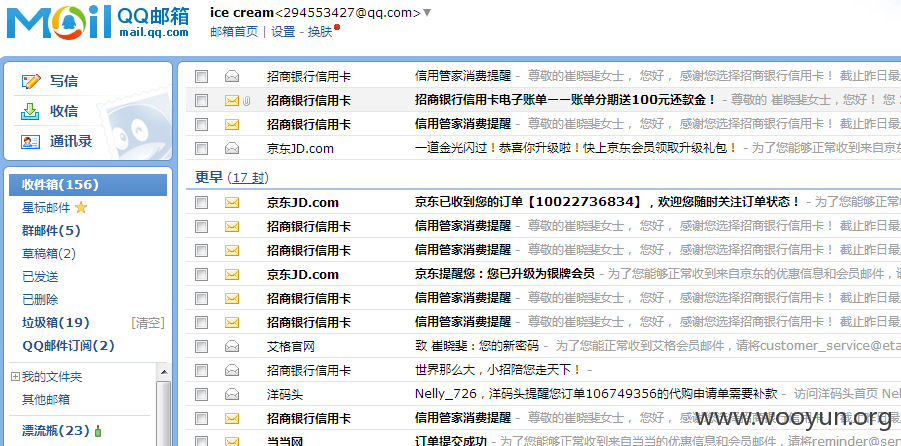Image resolution: width=901 pixels, height=446 pixels.
Task: Open email 世界那么大，小招陪您走天下
Action: click(498, 370)
